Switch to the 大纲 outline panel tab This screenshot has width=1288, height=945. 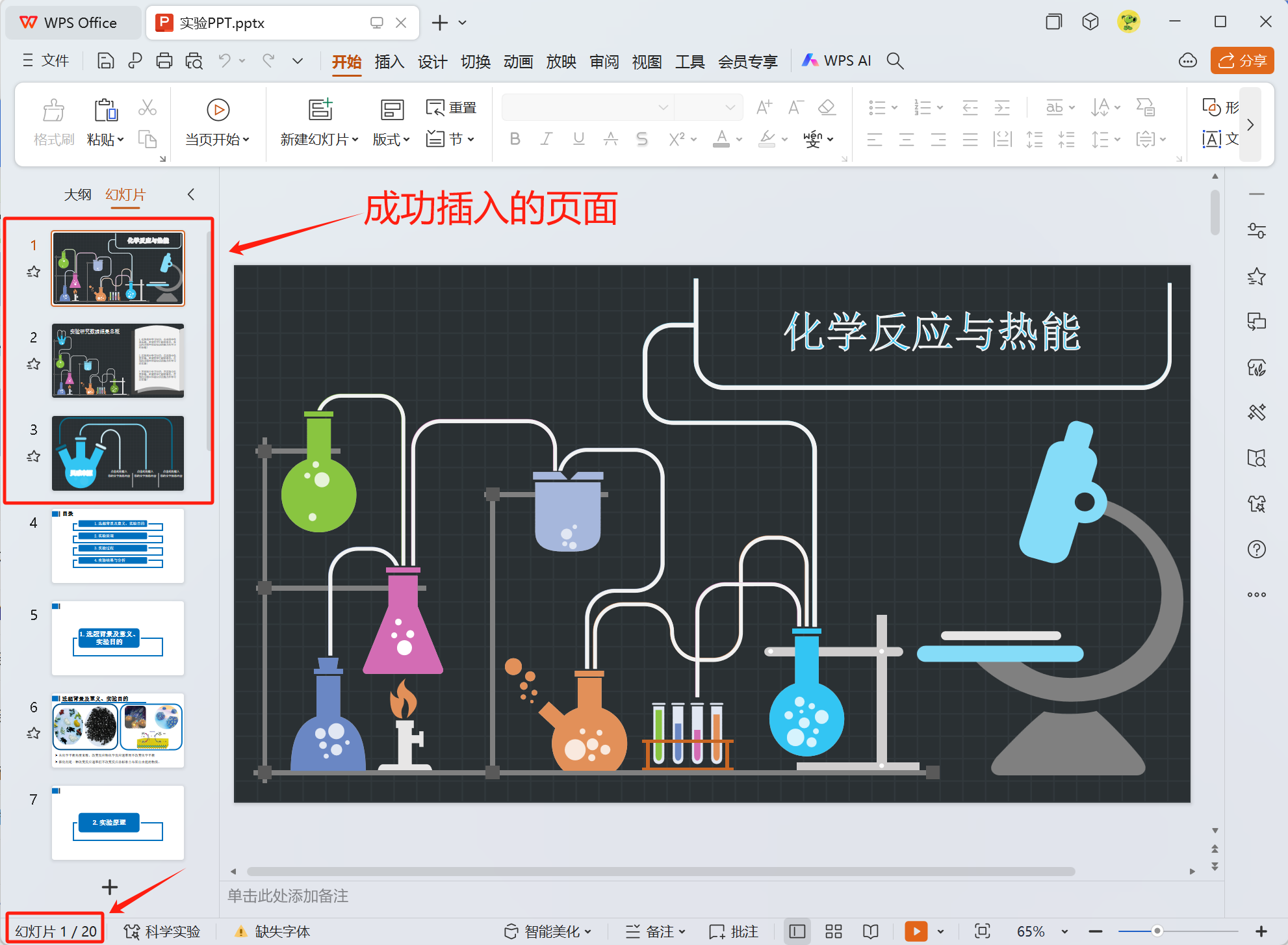pyautogui.click(x=77, y=194)
